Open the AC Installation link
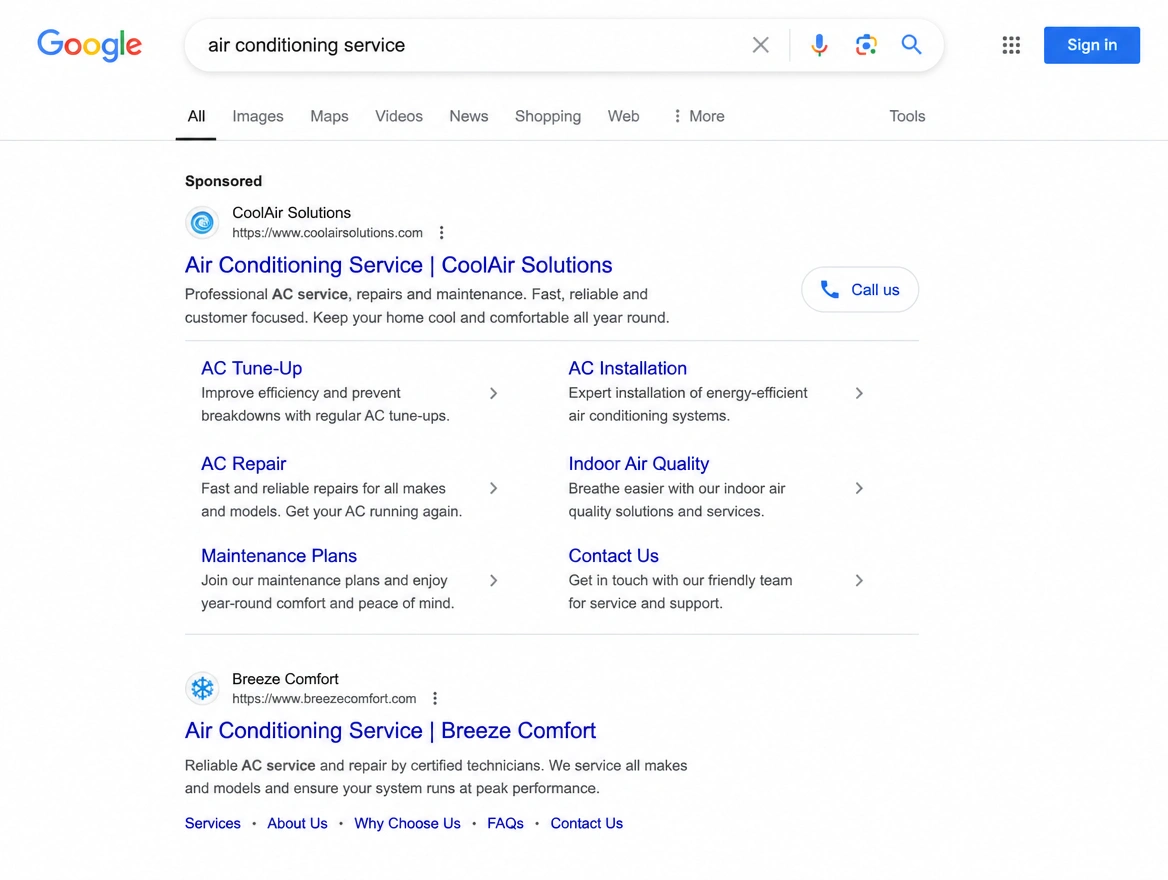The width and height of the screenshot is (1168, 880). (x=627, y=368)
